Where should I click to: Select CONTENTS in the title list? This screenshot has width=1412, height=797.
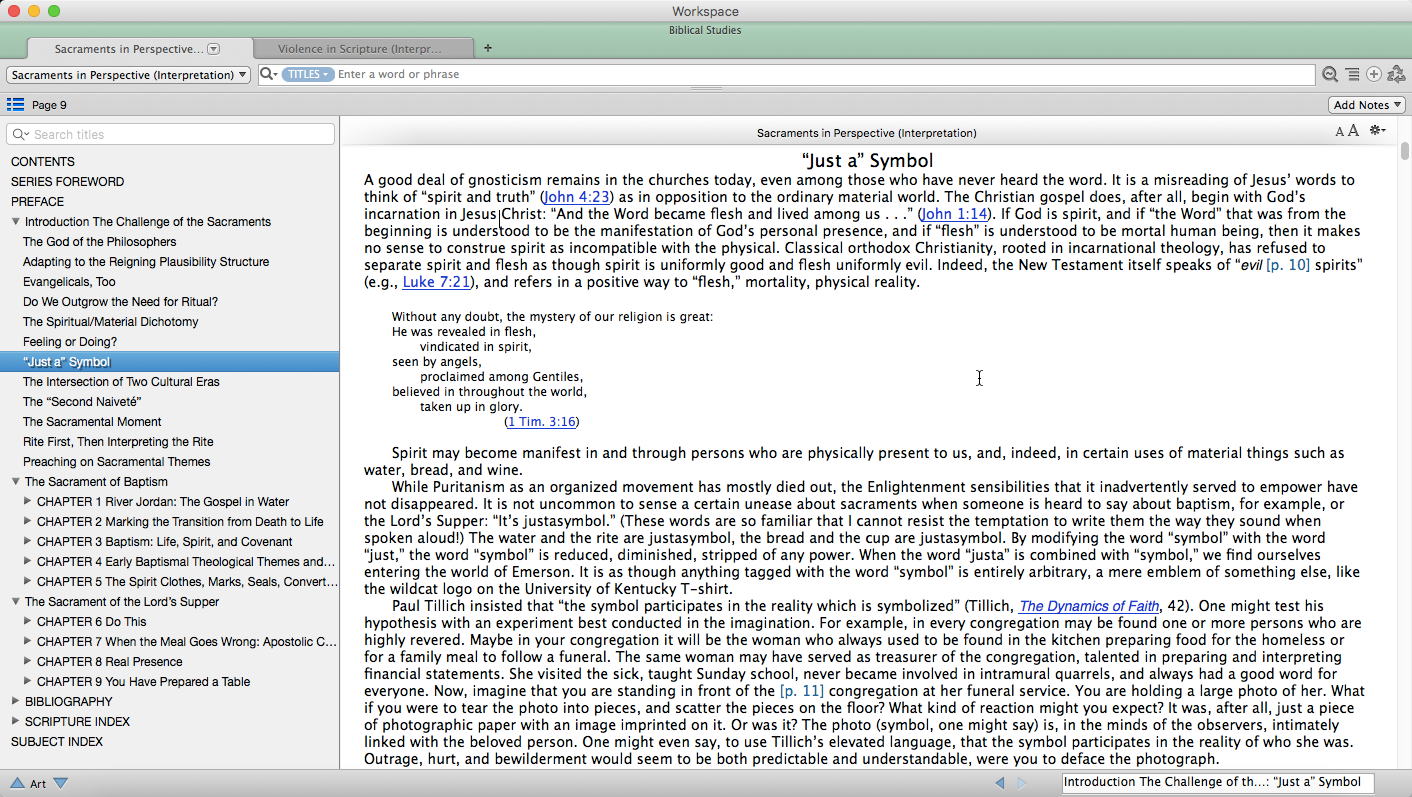pyautogui.click(x=43, y=162)
